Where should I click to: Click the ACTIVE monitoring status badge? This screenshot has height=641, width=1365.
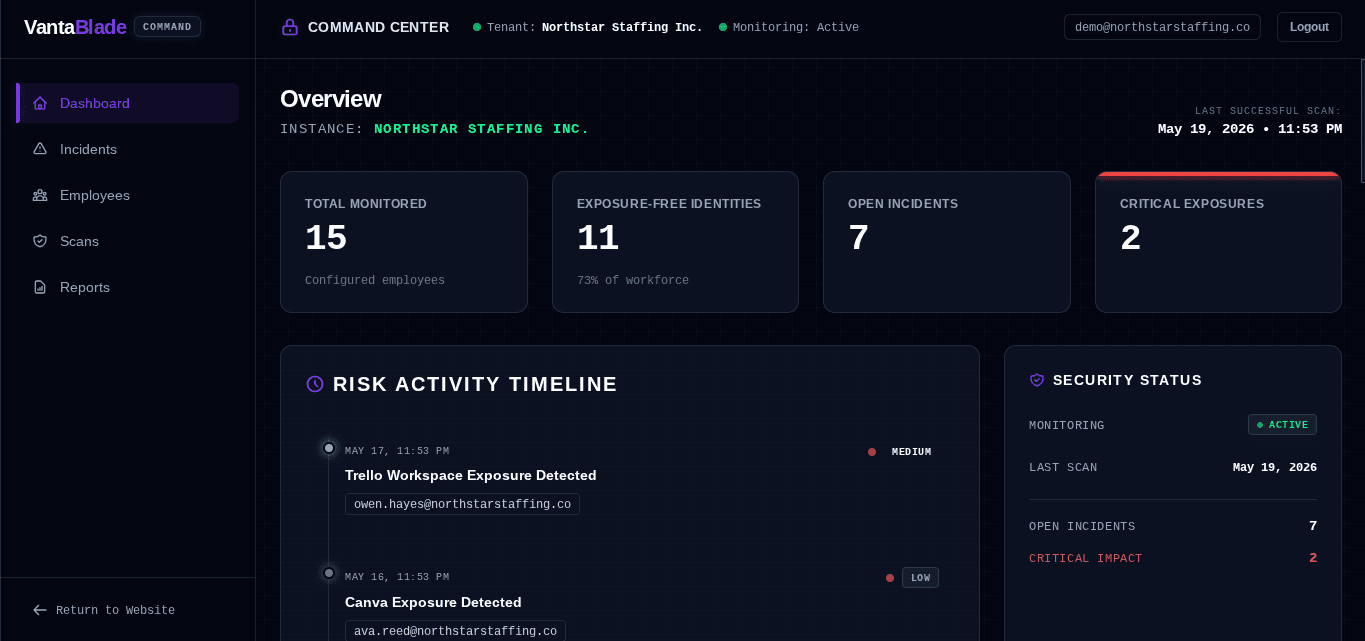(1282, 425)
